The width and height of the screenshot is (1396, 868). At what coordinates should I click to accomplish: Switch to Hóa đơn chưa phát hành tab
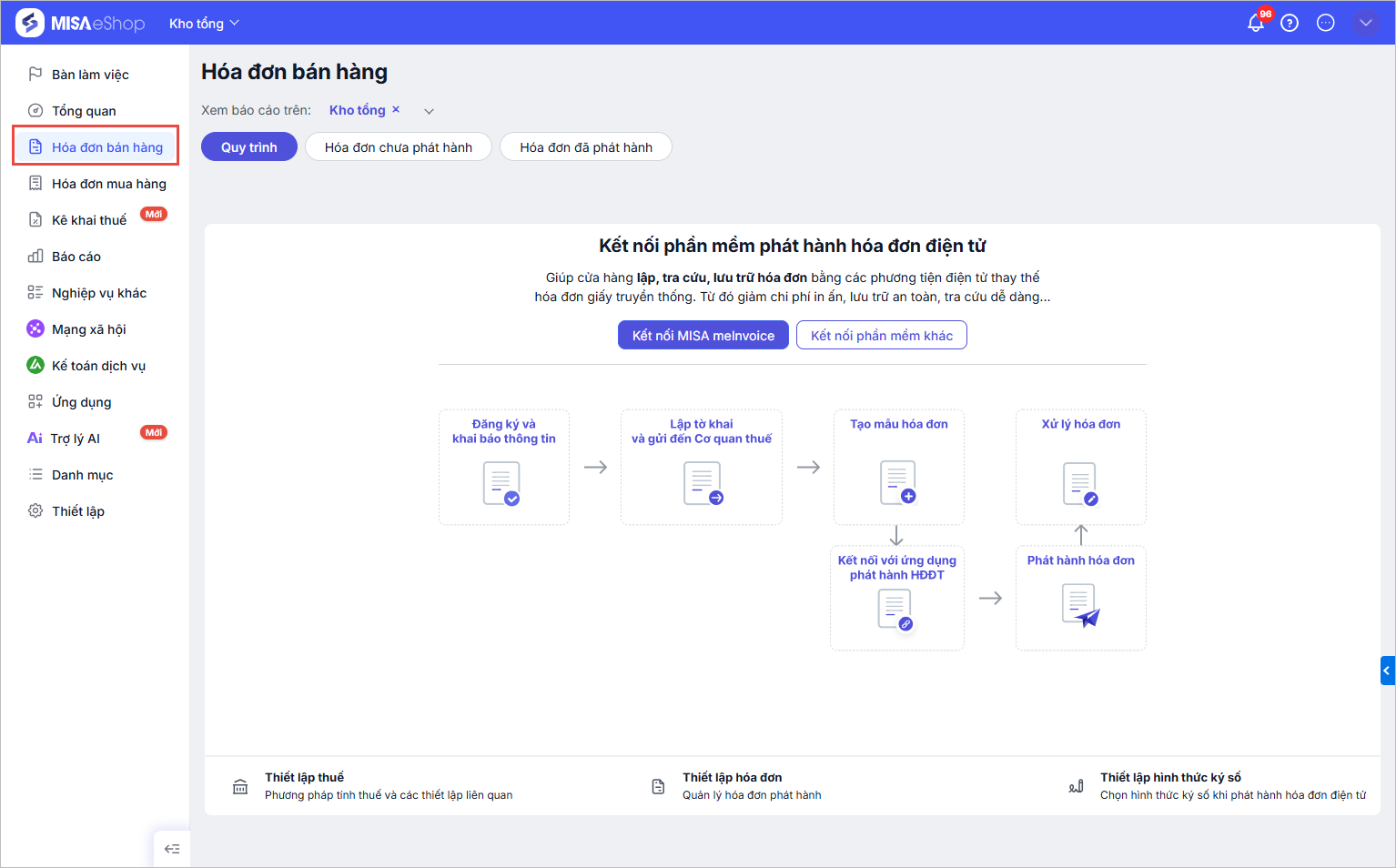click(399, 147)
